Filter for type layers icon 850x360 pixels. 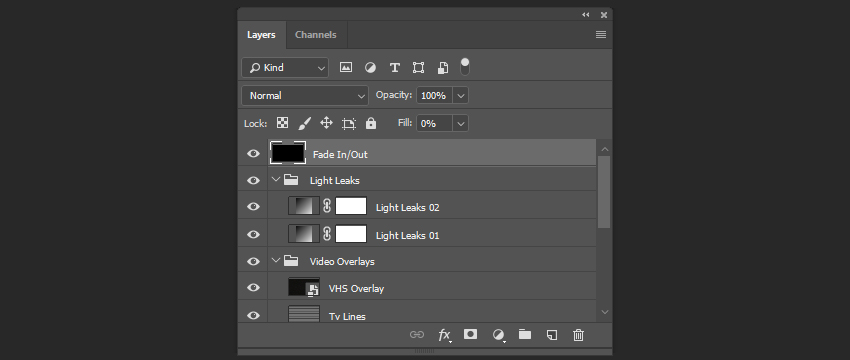click(395, 67)
